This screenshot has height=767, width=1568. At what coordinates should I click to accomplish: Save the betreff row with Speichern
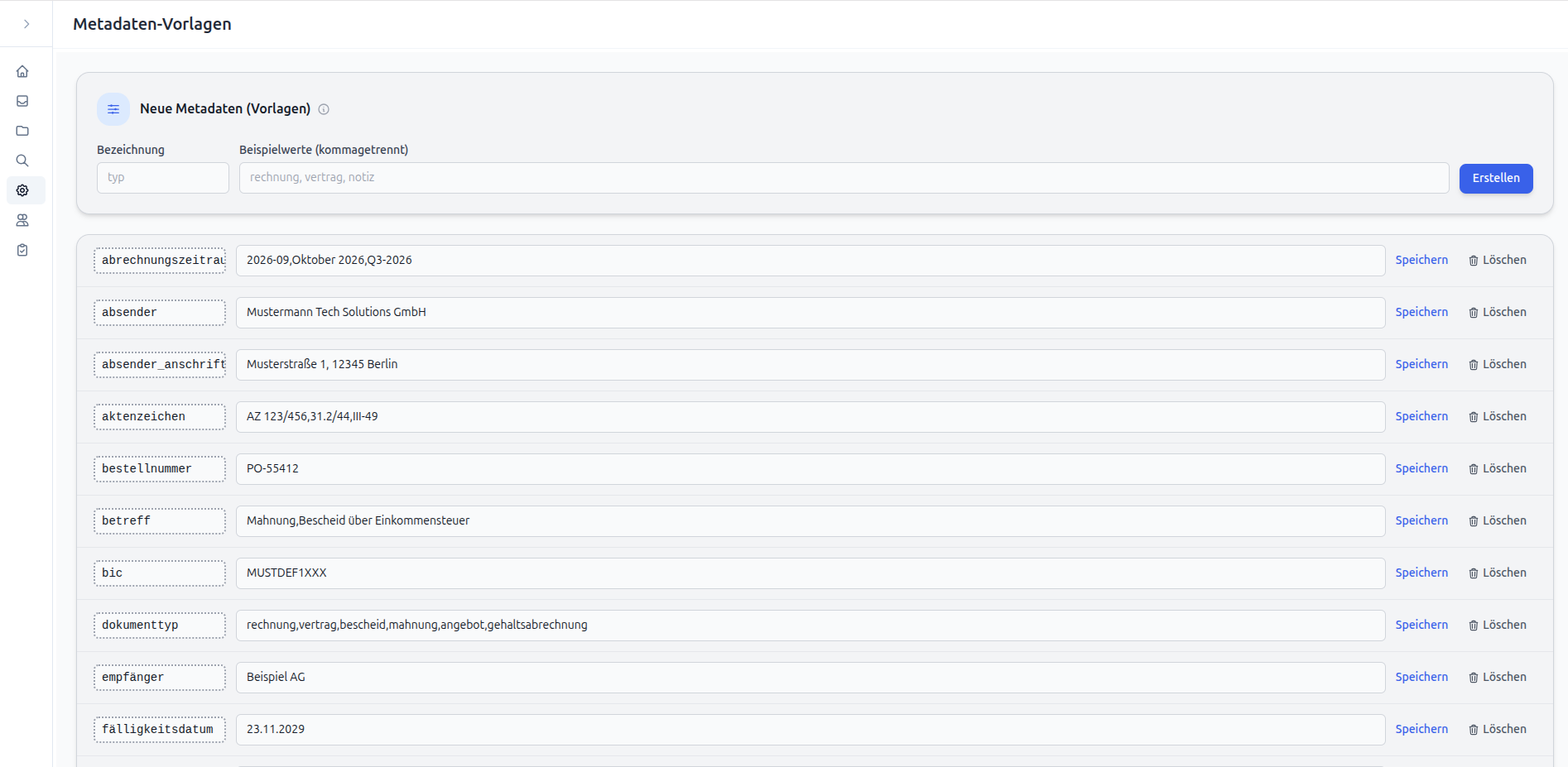click(1421, 520)
